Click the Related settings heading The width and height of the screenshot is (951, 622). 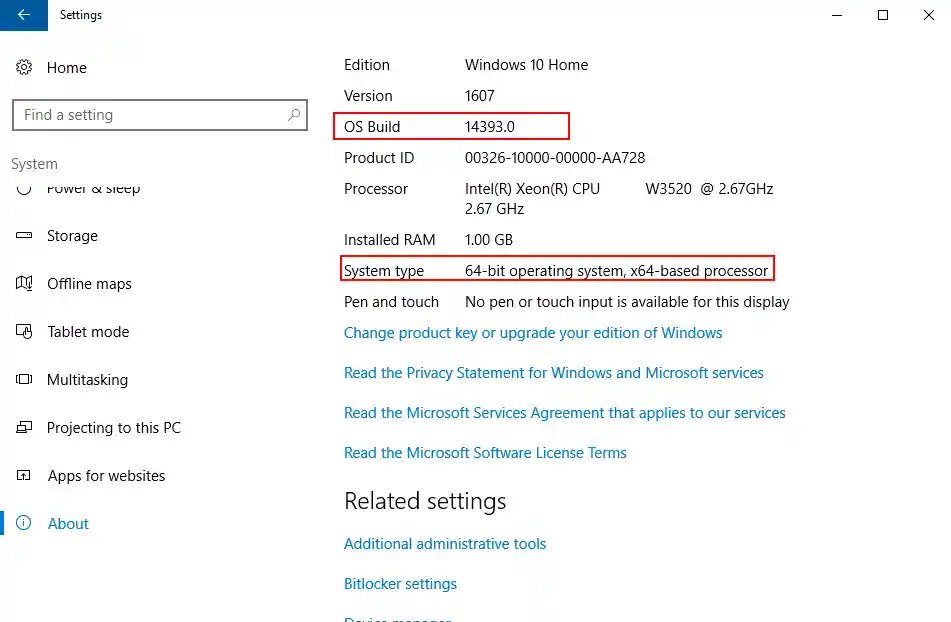[425, 501]
